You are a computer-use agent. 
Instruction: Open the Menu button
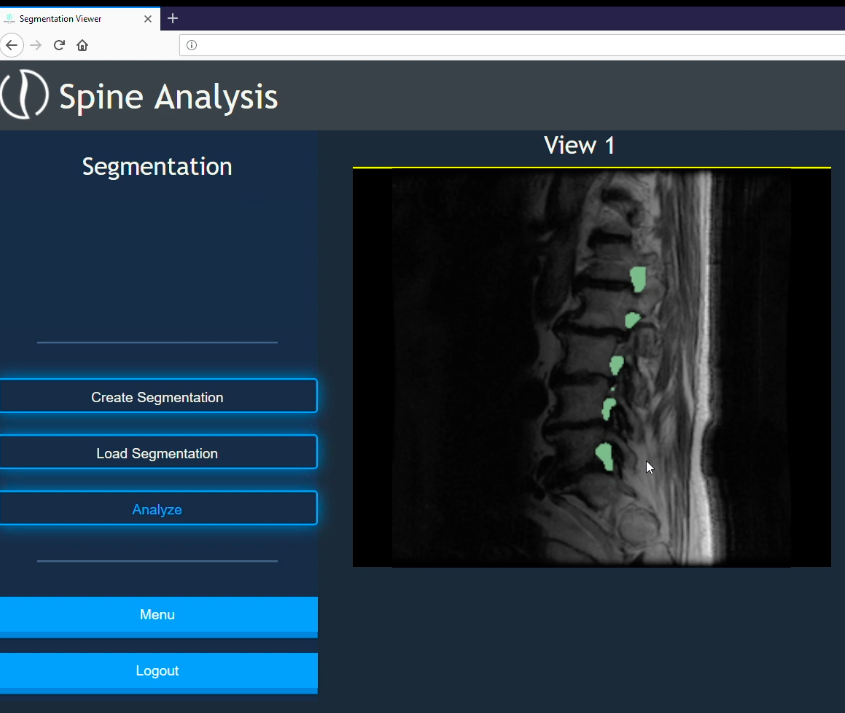pos(157,617)
